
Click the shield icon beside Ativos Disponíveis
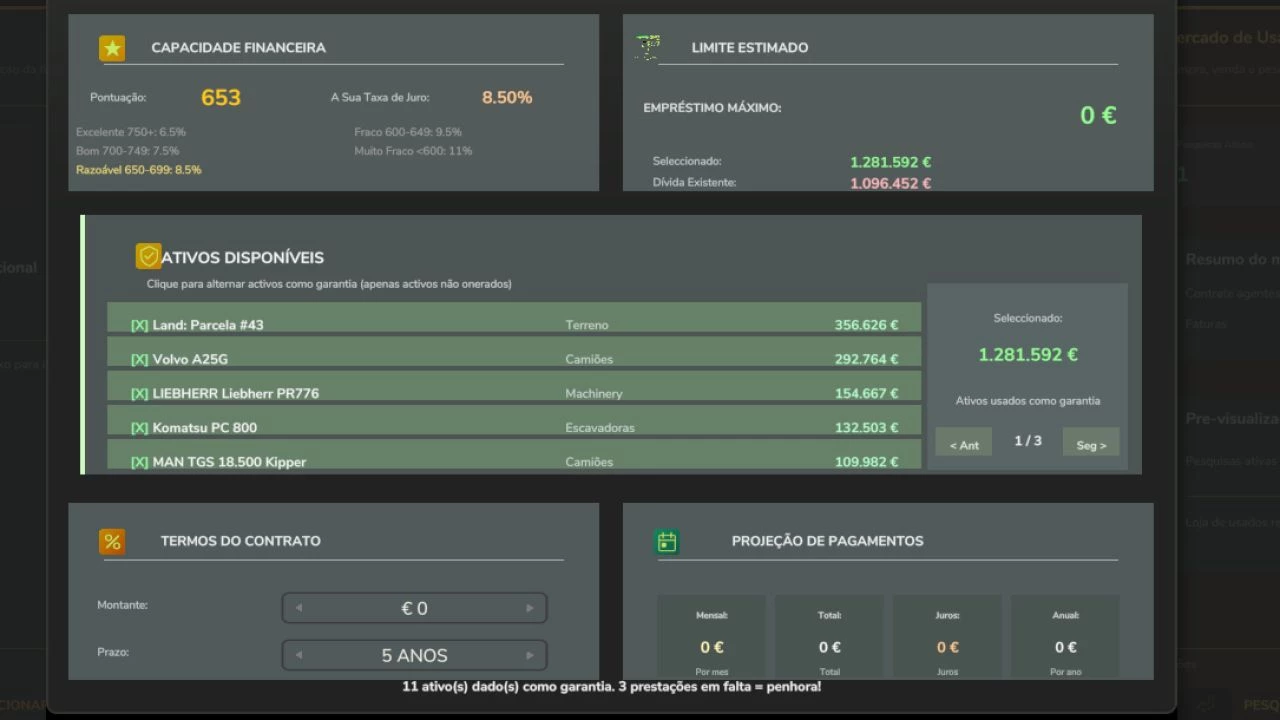[x=148, y=257]
